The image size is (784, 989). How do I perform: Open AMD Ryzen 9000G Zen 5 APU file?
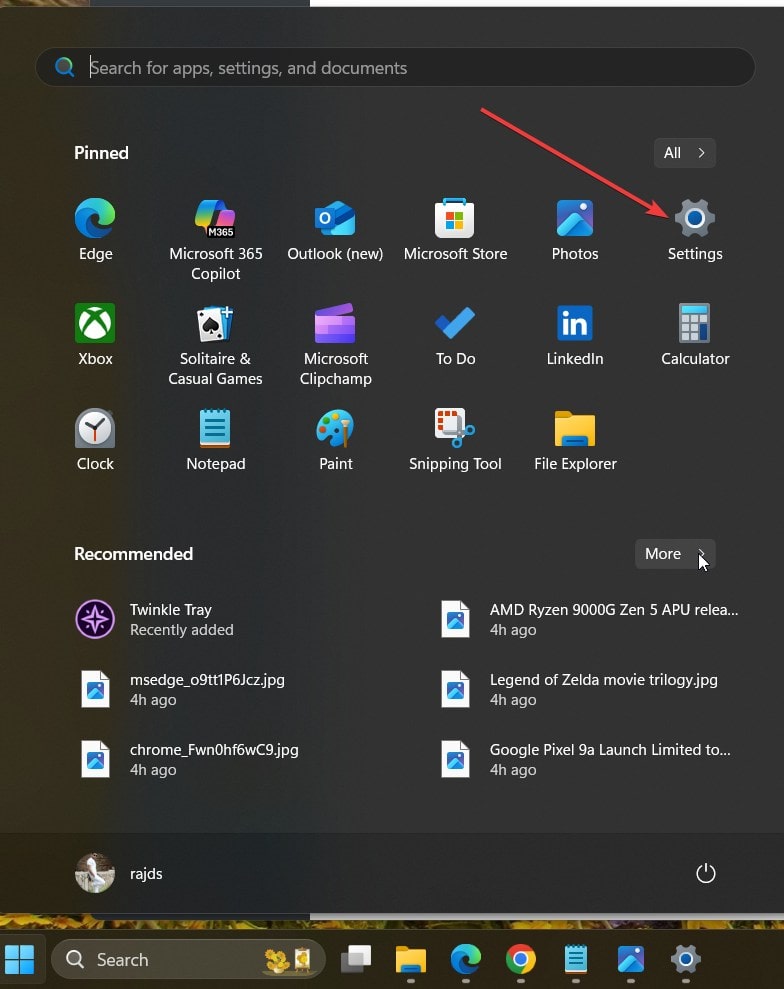click(x=590, y=619)
